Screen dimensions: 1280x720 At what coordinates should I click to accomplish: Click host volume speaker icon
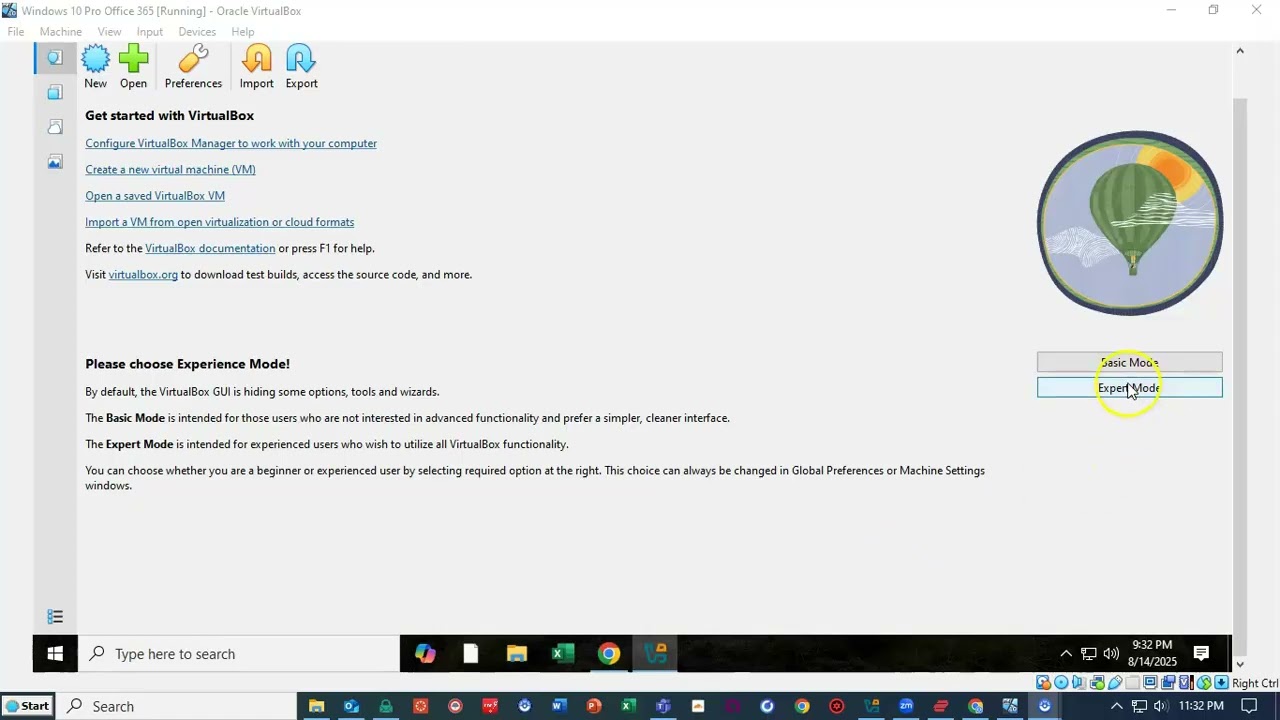click(1160, 706)
